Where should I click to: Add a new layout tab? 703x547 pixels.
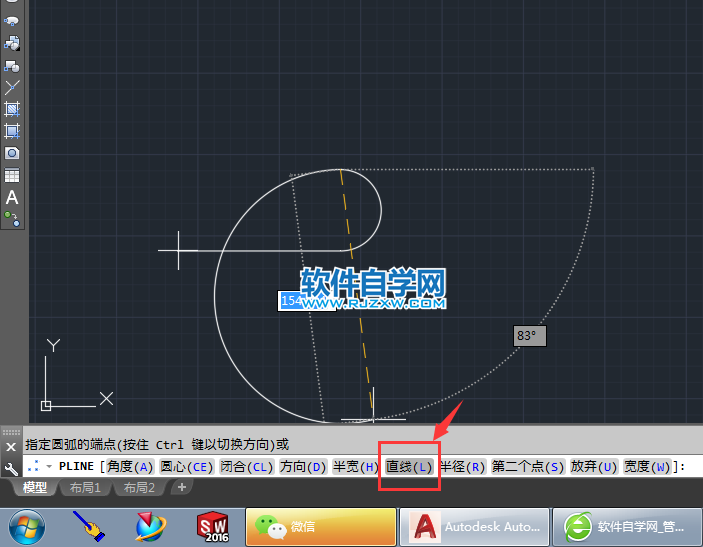coord(182,487)
